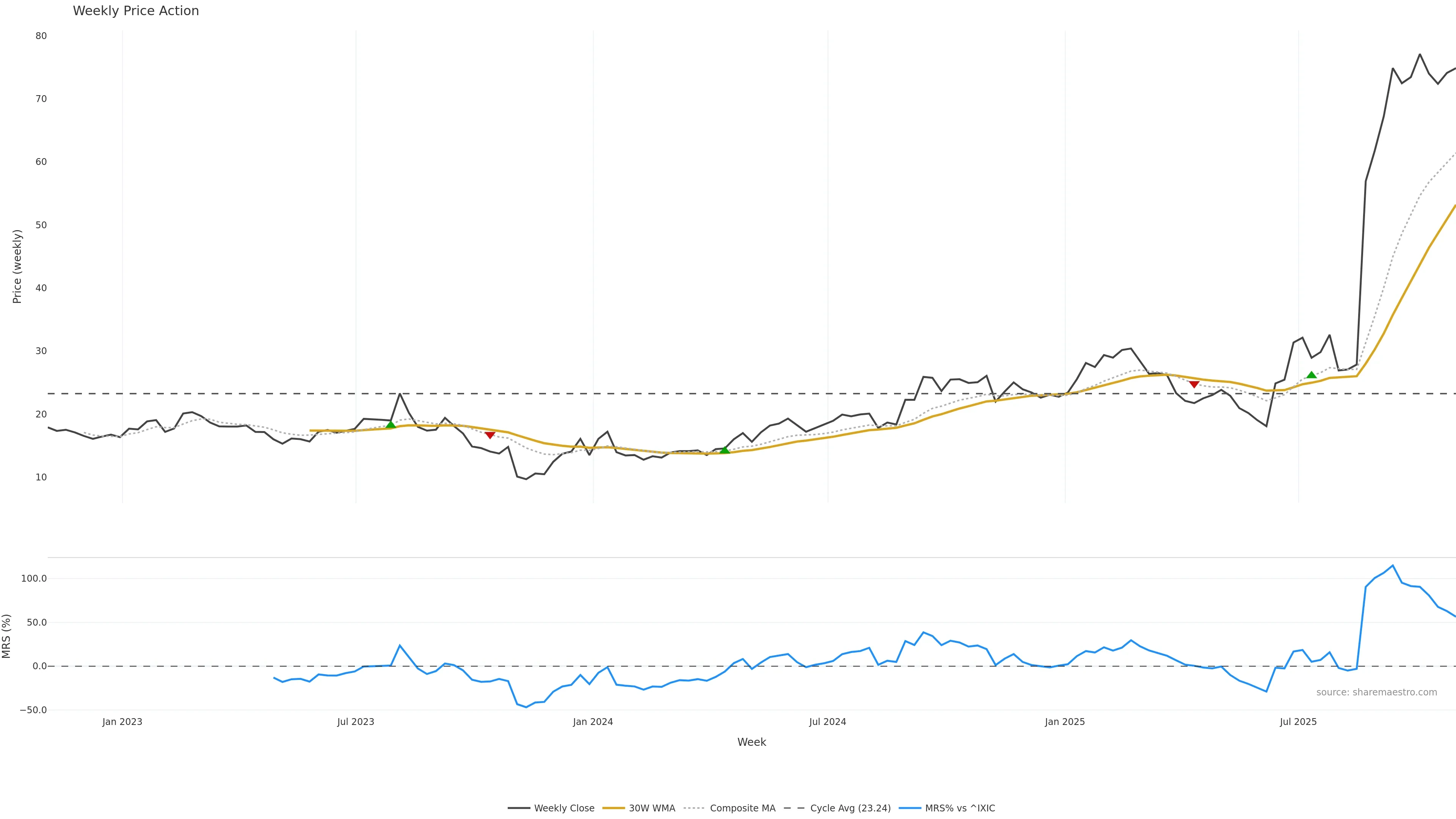Click the green up triangle after Jul 2025
This screenshot has height=819, width=1456.
(x=1311, y=375)
